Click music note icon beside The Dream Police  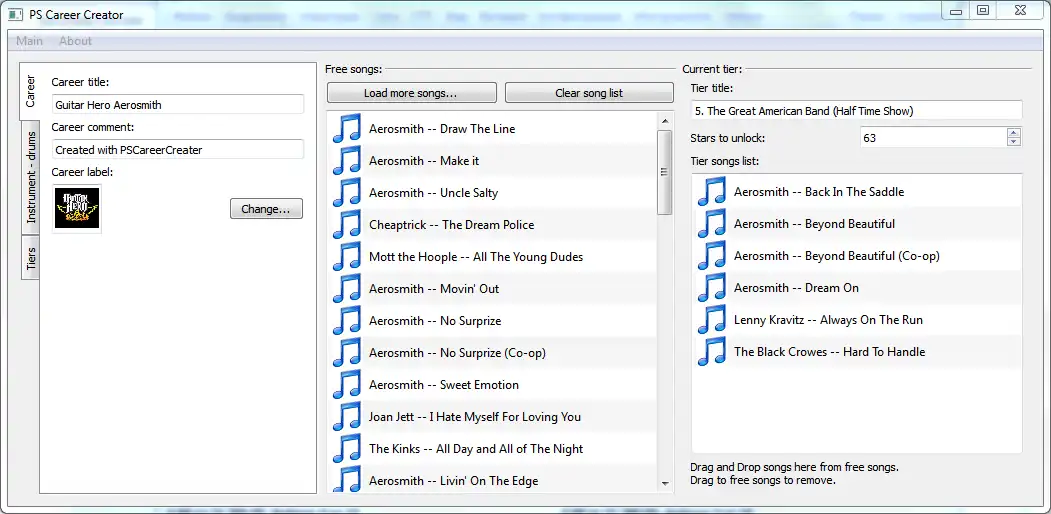[347, 224]
